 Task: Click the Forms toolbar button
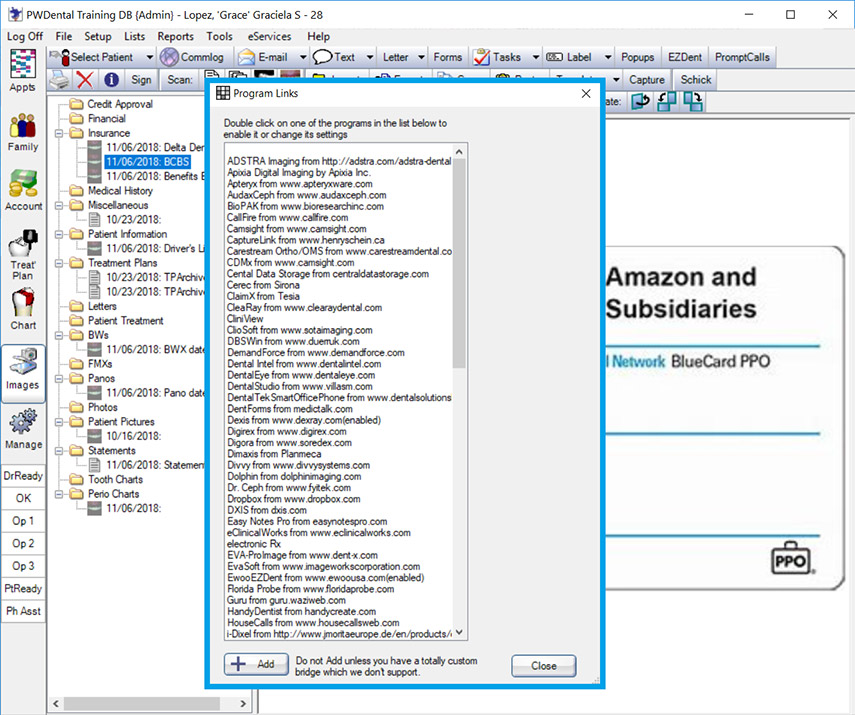coord(448,57)
